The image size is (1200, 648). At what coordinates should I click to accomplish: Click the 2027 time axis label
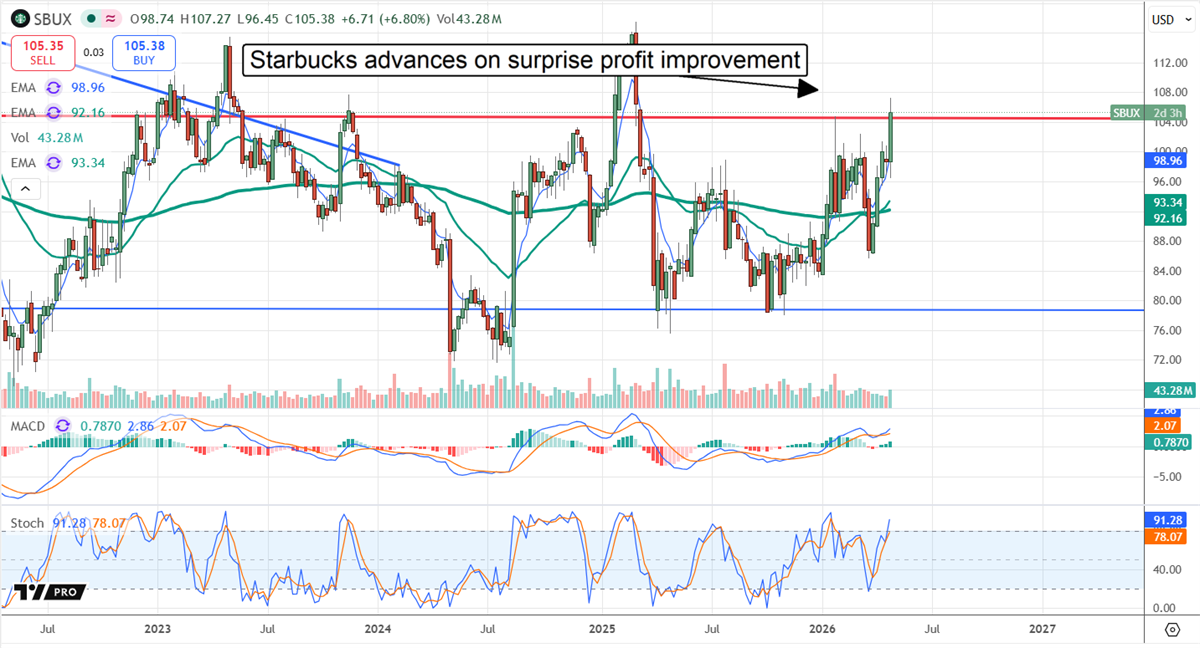pos(1042,629)
